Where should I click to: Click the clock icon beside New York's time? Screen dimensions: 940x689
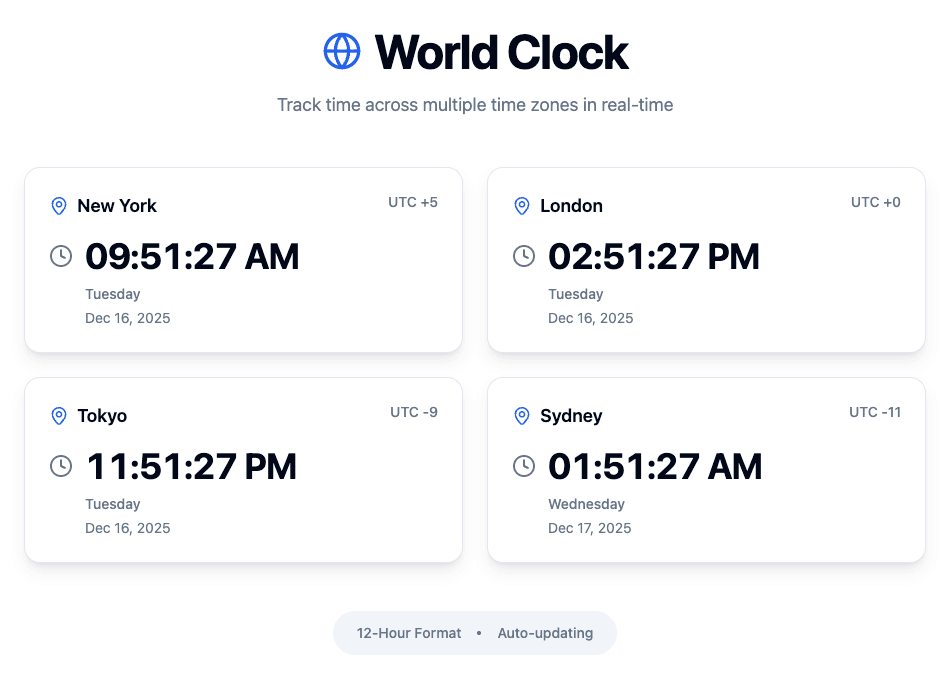[60, 256]
